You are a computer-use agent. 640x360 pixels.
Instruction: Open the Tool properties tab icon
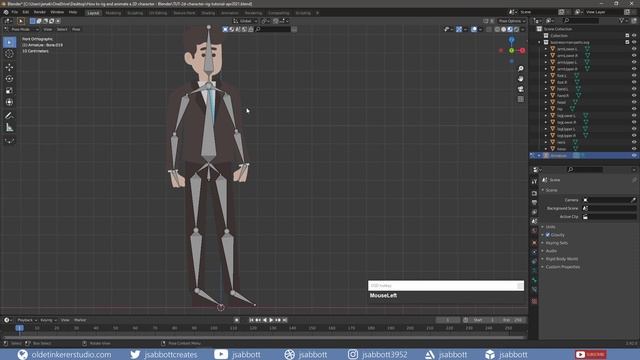tap(534, 181)
